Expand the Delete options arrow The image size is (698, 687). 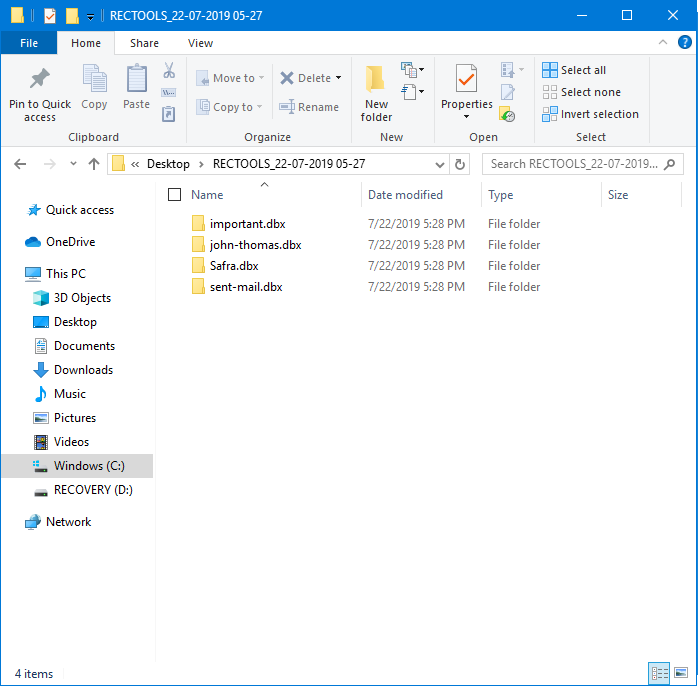click(x=338, y=78)
